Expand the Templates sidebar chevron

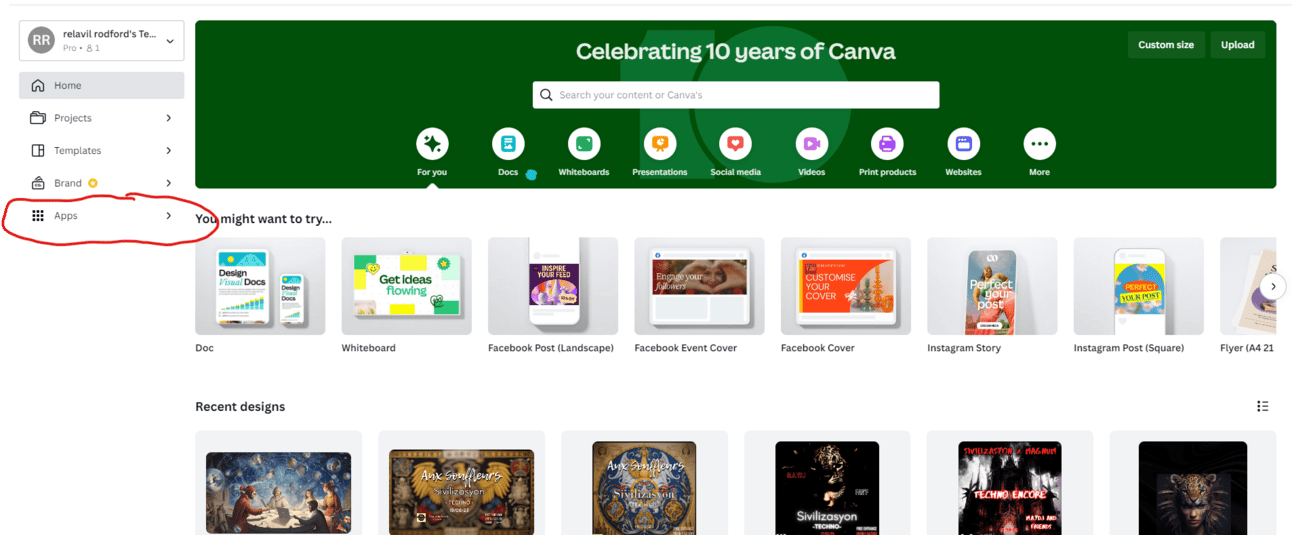coord(168,151)
